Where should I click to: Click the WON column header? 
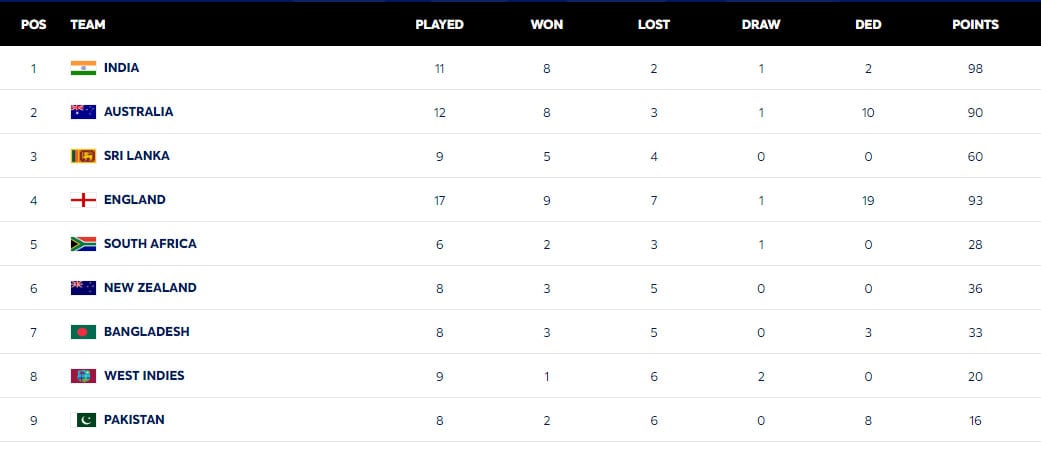[546, 25]
